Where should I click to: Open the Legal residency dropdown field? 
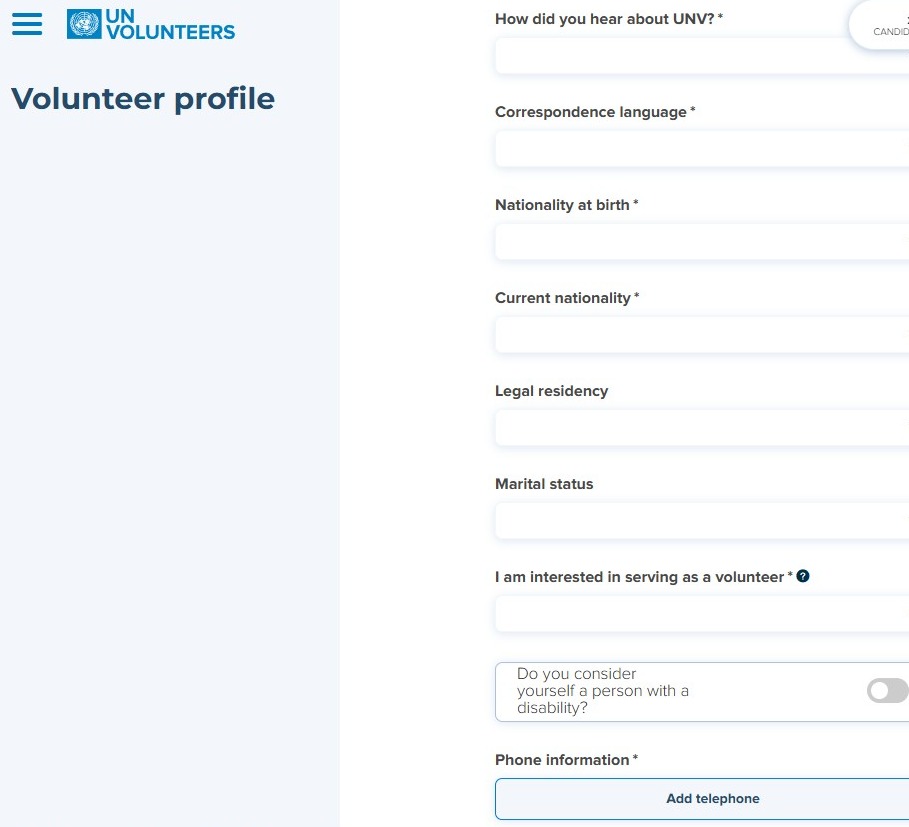point(701,428)
